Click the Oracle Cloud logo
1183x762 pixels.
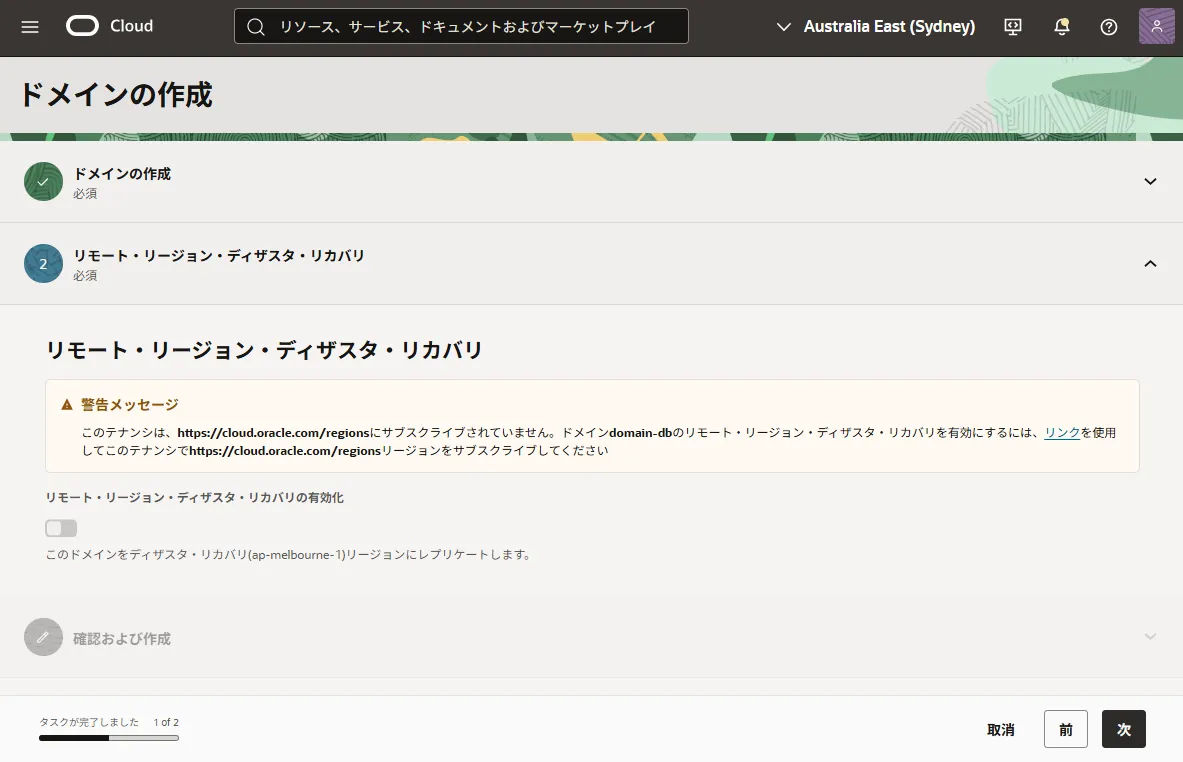coord(108,27)
